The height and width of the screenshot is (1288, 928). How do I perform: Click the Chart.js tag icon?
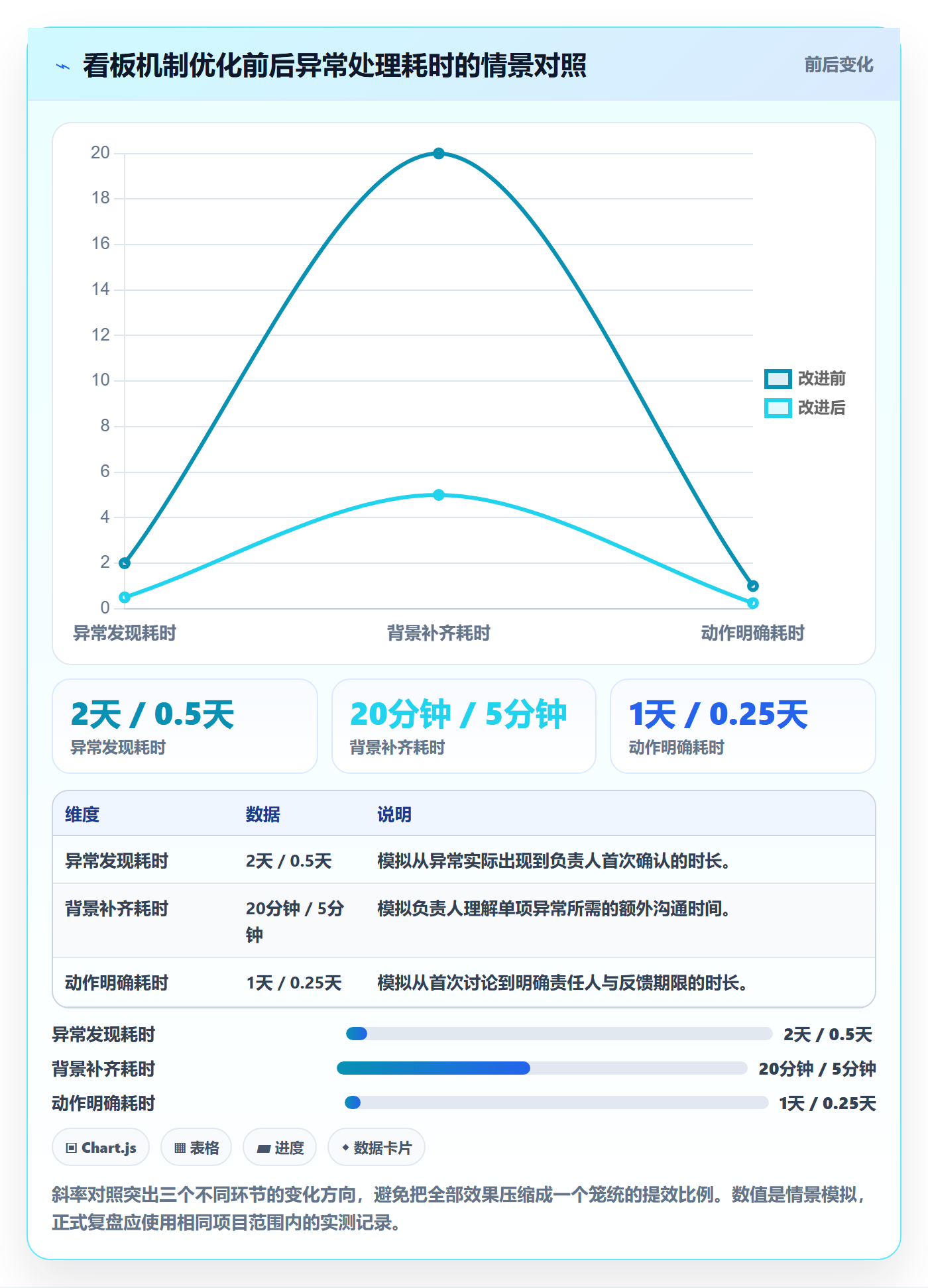[72, 1148]
